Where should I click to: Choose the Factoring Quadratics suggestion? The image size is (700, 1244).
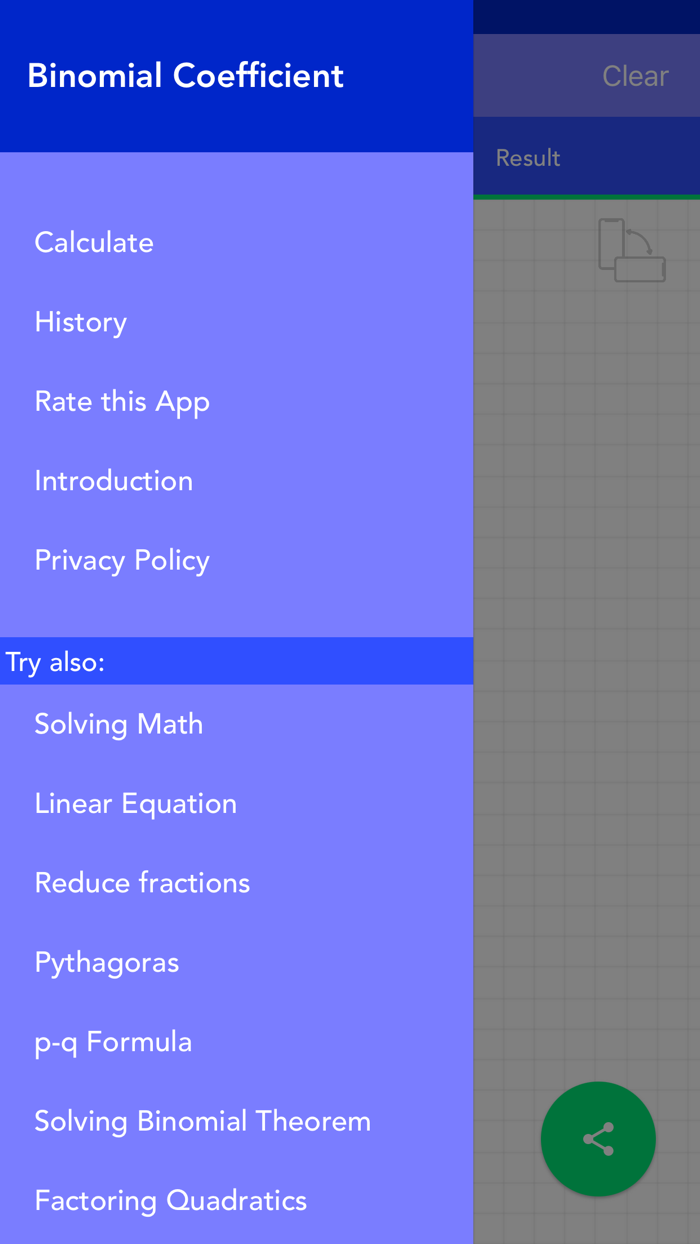tap(170, 1200)
